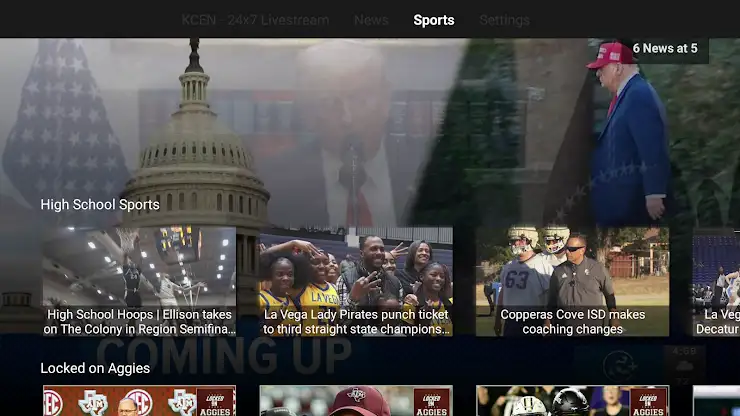Open the Locked on Aggies video with SEC logos
Viewport: 740px width, 416px height.
139,401
